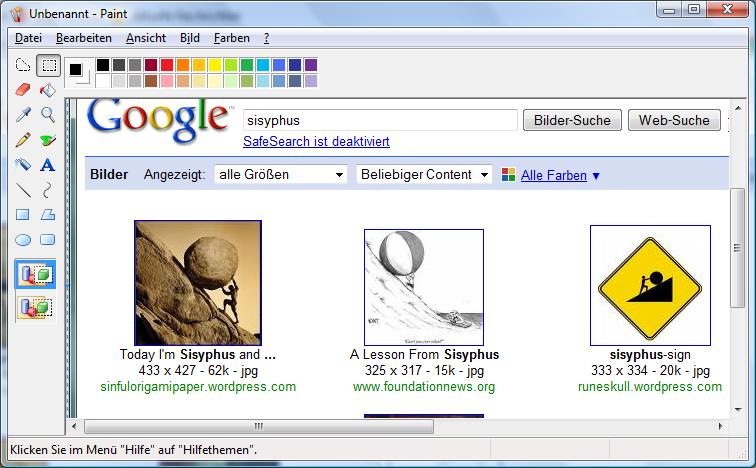This screenshot has height=468, width=756.
Task: Pick the straight Line tool
Action: pyautogui.click(x=23, y=190)
